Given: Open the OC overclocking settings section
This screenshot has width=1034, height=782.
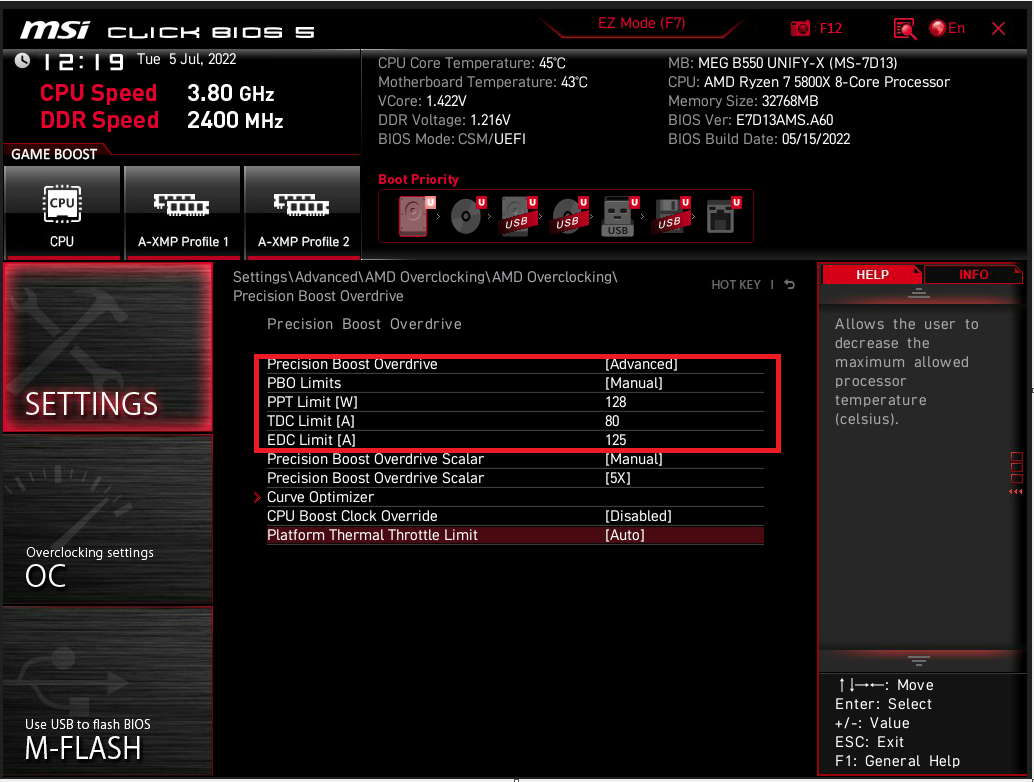Looking at the screenshot, I should point(108,519).
